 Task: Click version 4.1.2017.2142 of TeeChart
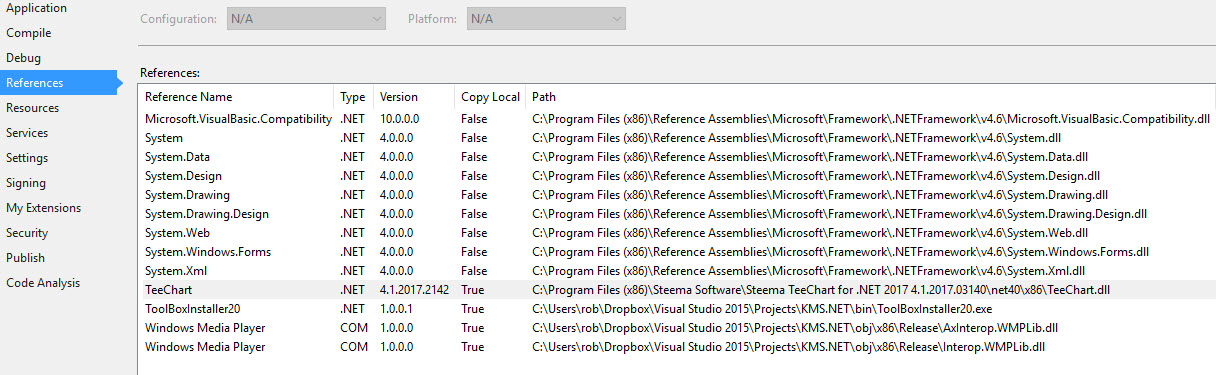(413, 290)
